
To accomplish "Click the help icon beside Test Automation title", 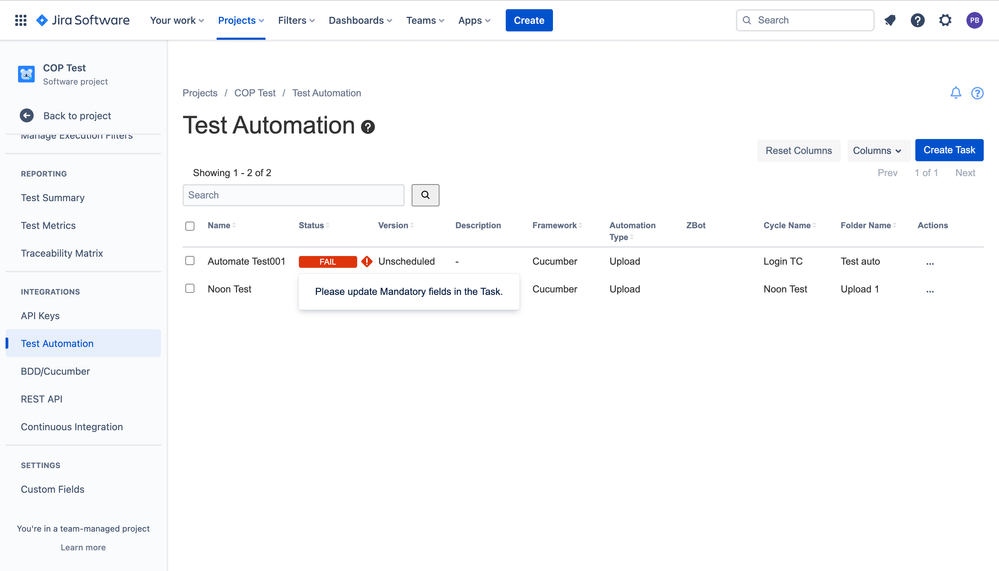I will 368,127.
